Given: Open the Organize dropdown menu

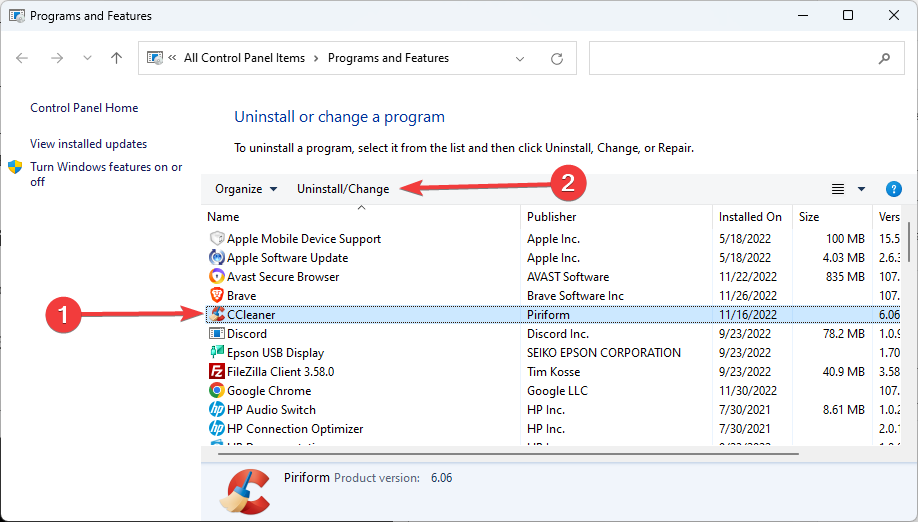Looking at the screenshot, I should click(x=246, y=189).
